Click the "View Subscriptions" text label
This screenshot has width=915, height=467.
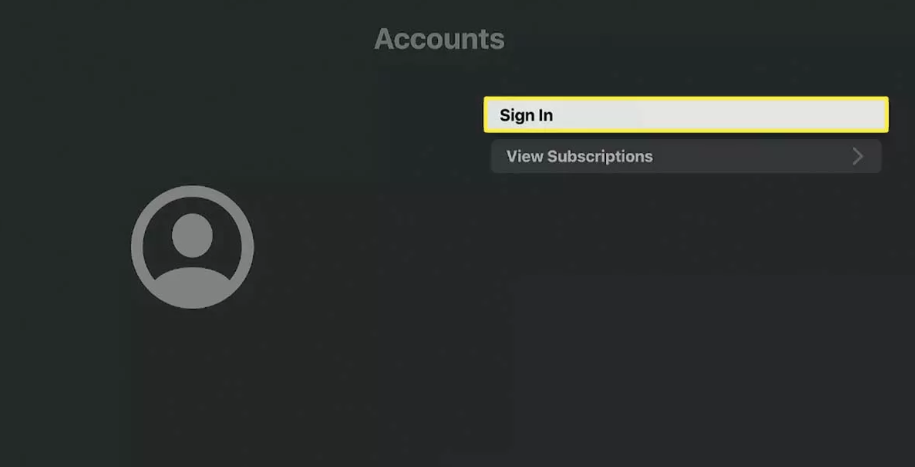pos(579,156)
